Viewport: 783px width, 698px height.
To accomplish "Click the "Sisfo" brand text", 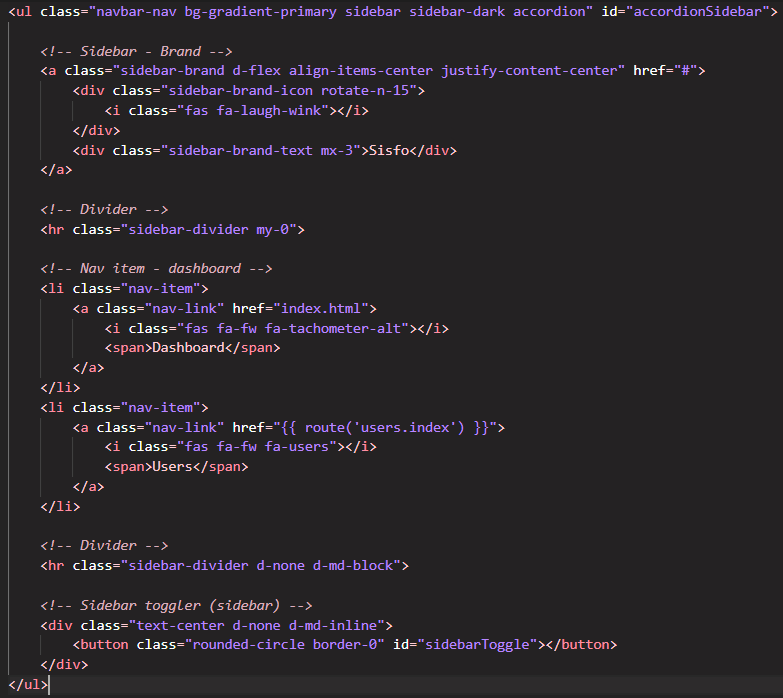I will click(389, 150).
